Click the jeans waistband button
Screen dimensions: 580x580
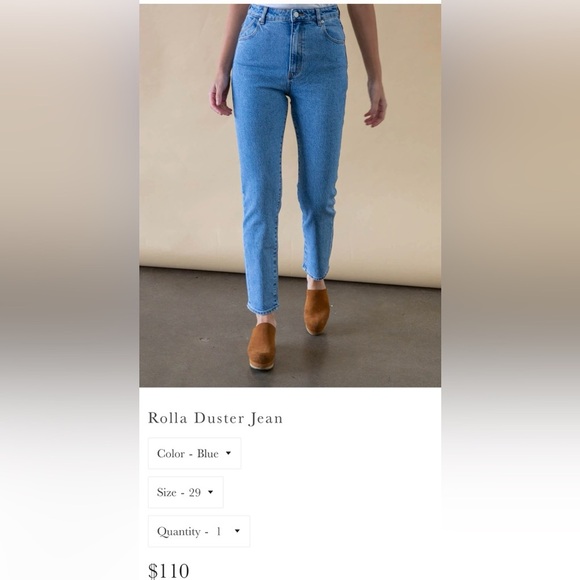(x=296, y=14)
